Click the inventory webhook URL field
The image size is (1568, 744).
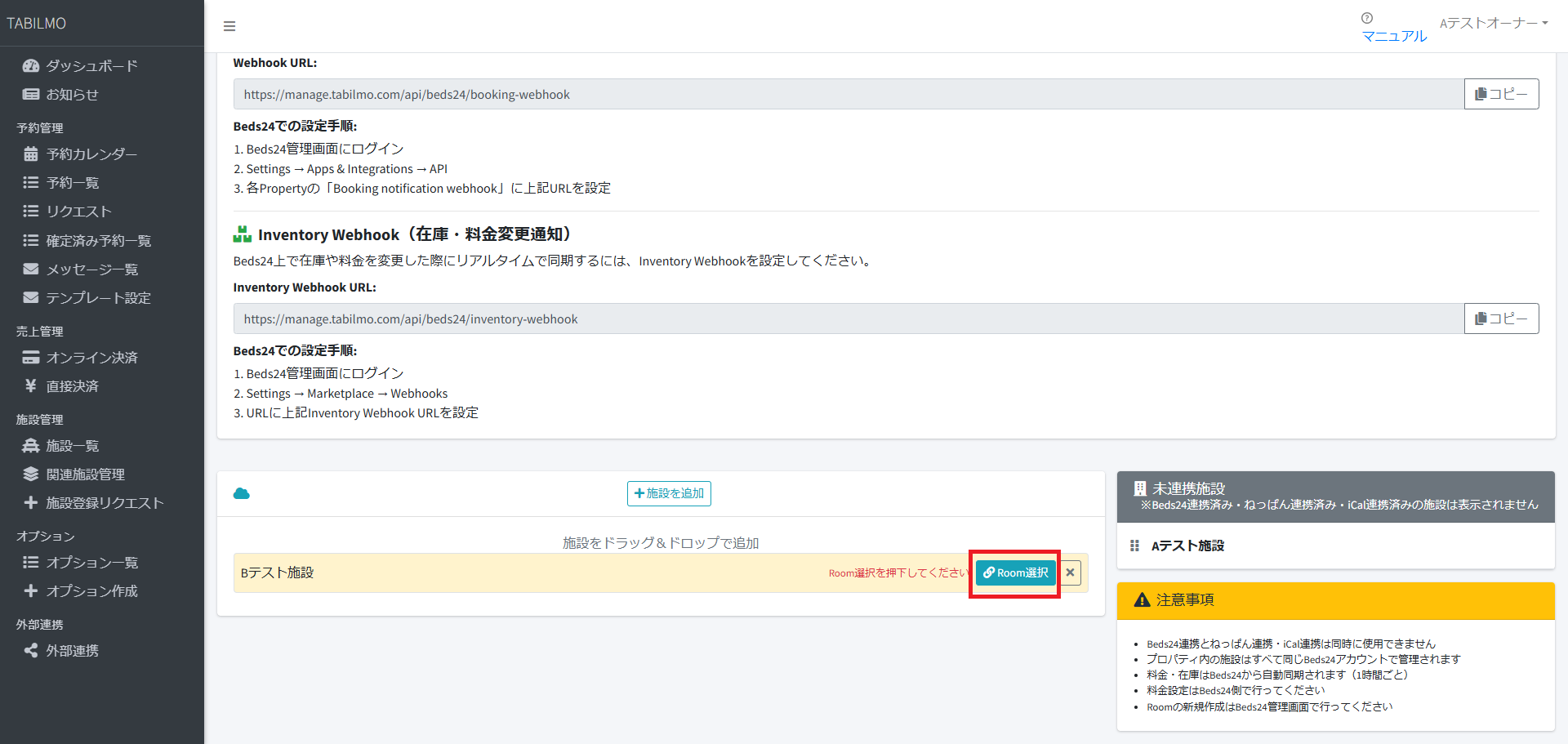[848, 319]
